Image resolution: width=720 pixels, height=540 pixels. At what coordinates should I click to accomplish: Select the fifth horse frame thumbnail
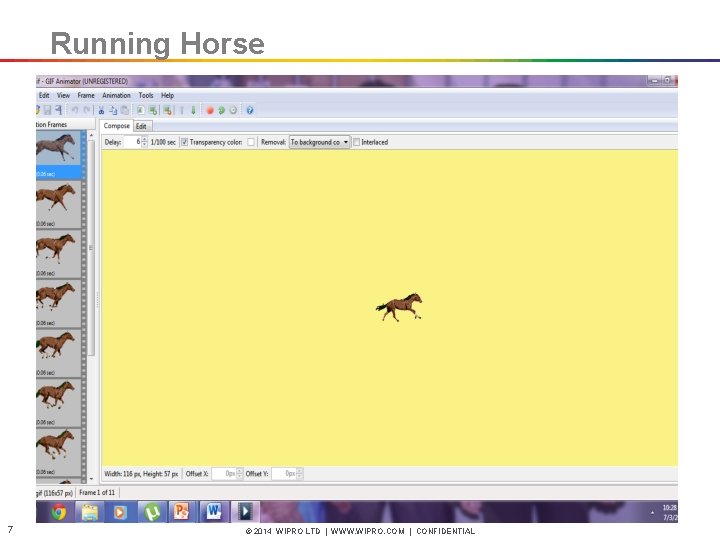click(58, 353)
